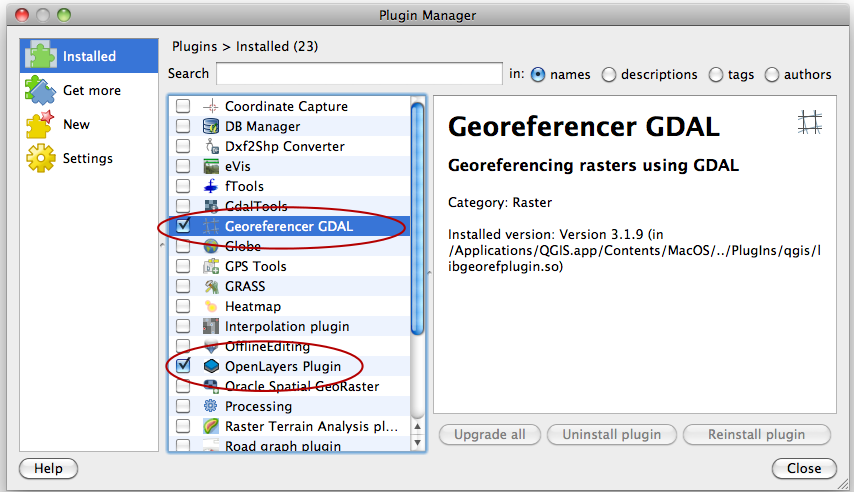This screenshot has height=492, width=854.
Task: Enable the Processing plugin checkbox
Action: [183, 406]
